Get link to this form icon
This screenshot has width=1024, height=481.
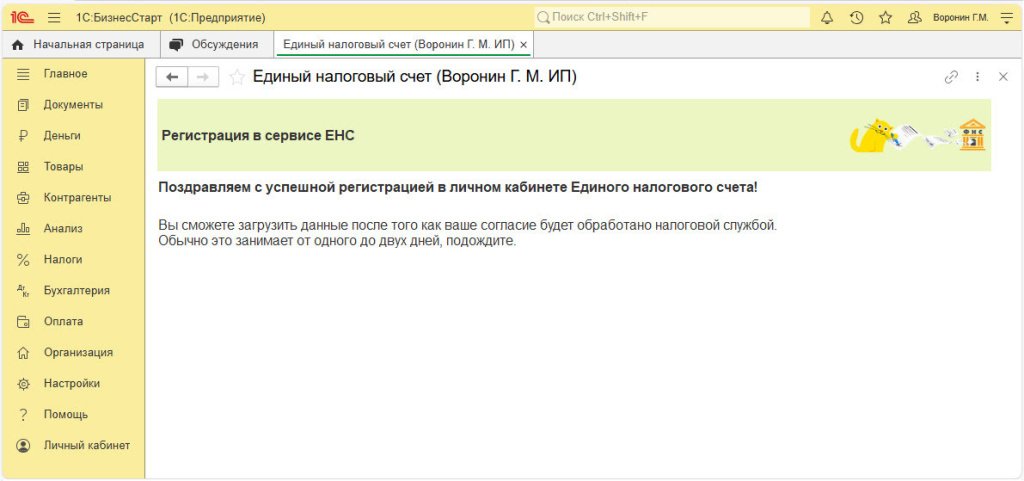point(952,77)
